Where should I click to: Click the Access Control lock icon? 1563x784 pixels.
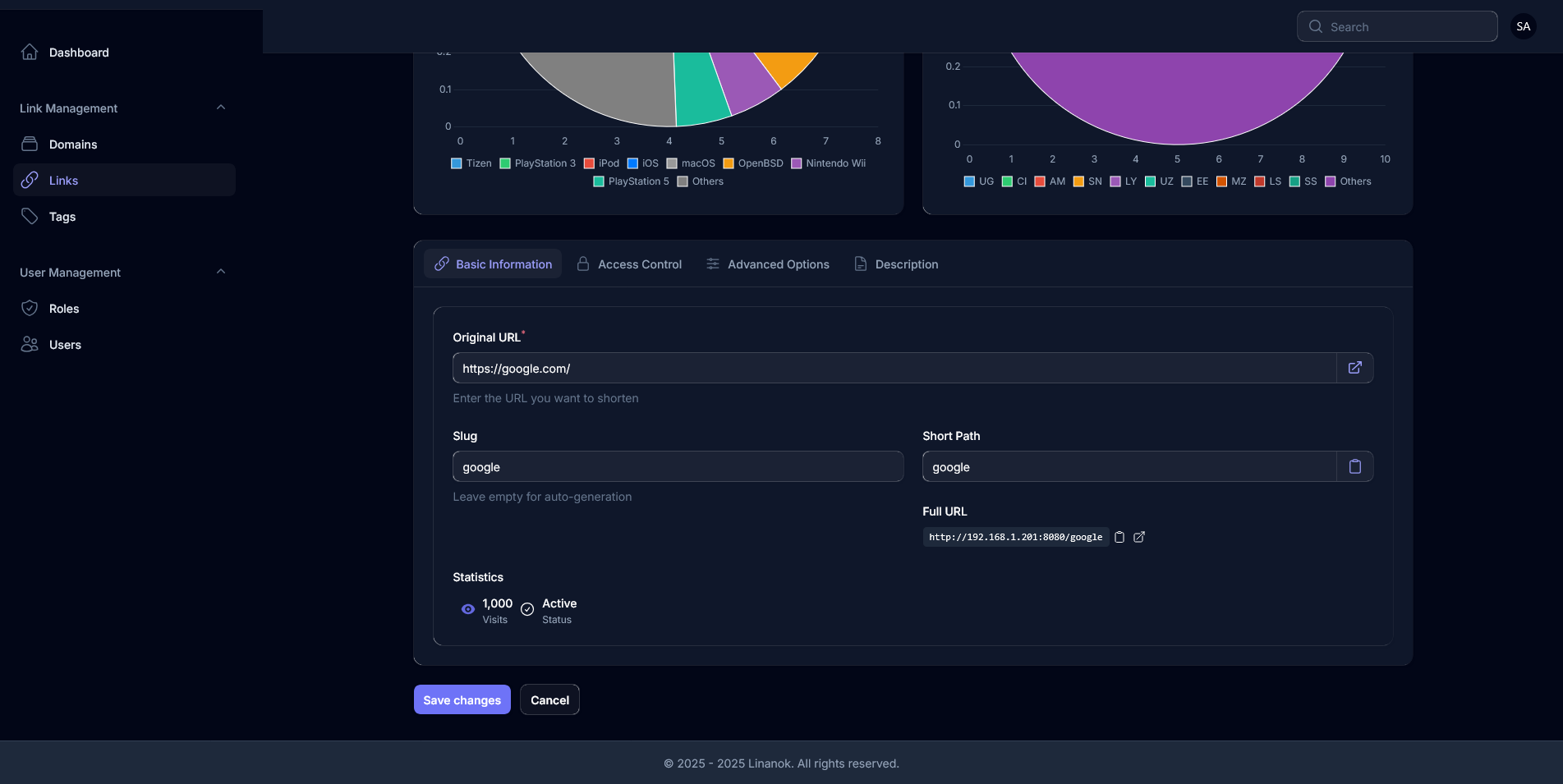pyautogui.click(x=583, y=264)
